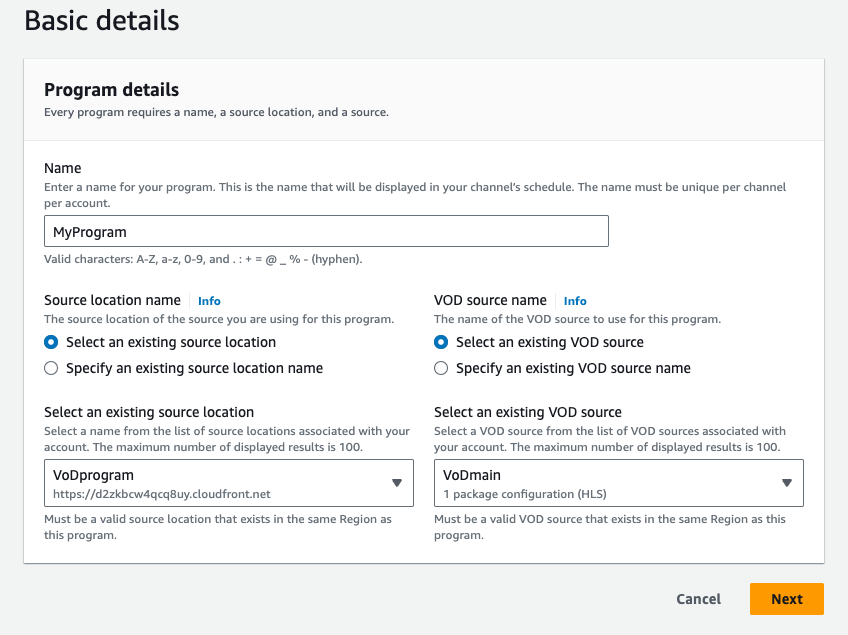Screen dimensions: 848x635
Task: Expand the VoDmain VOD source dropdown
Action: click(610, 483)
